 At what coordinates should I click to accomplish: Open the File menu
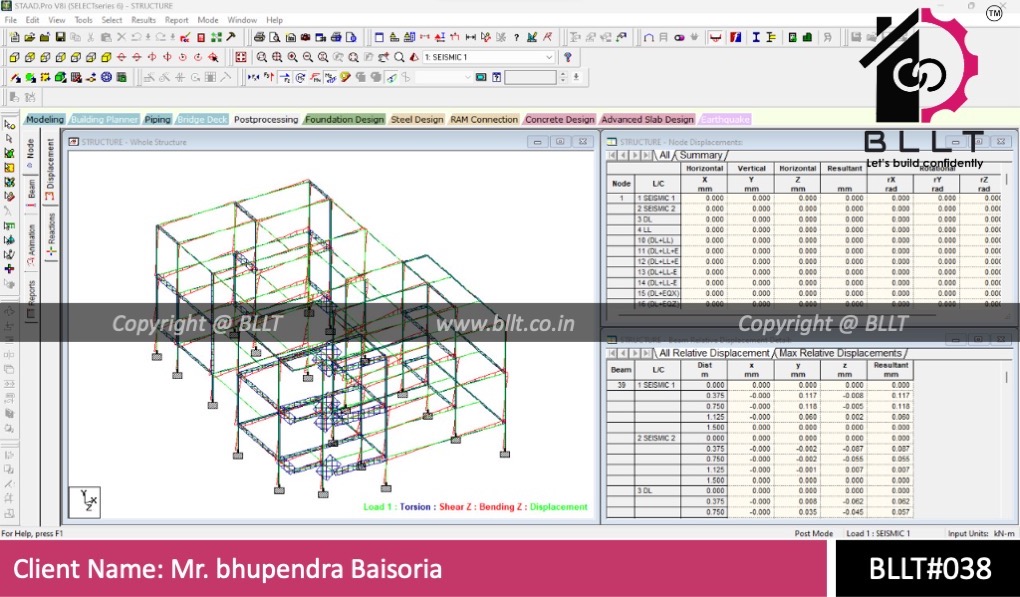pyautogui.click(x=11, y=20)
